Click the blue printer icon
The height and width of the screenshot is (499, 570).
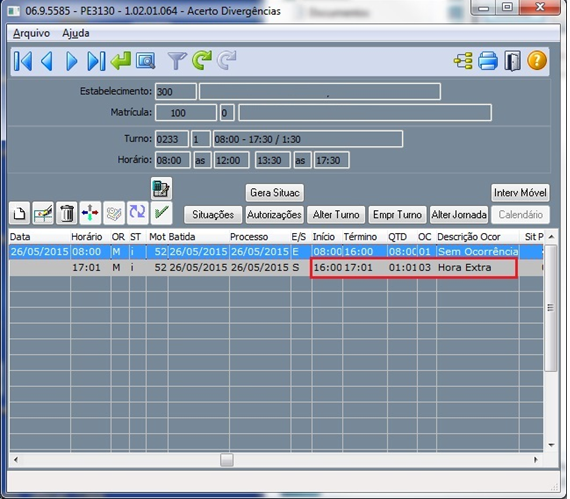(487, 61)
